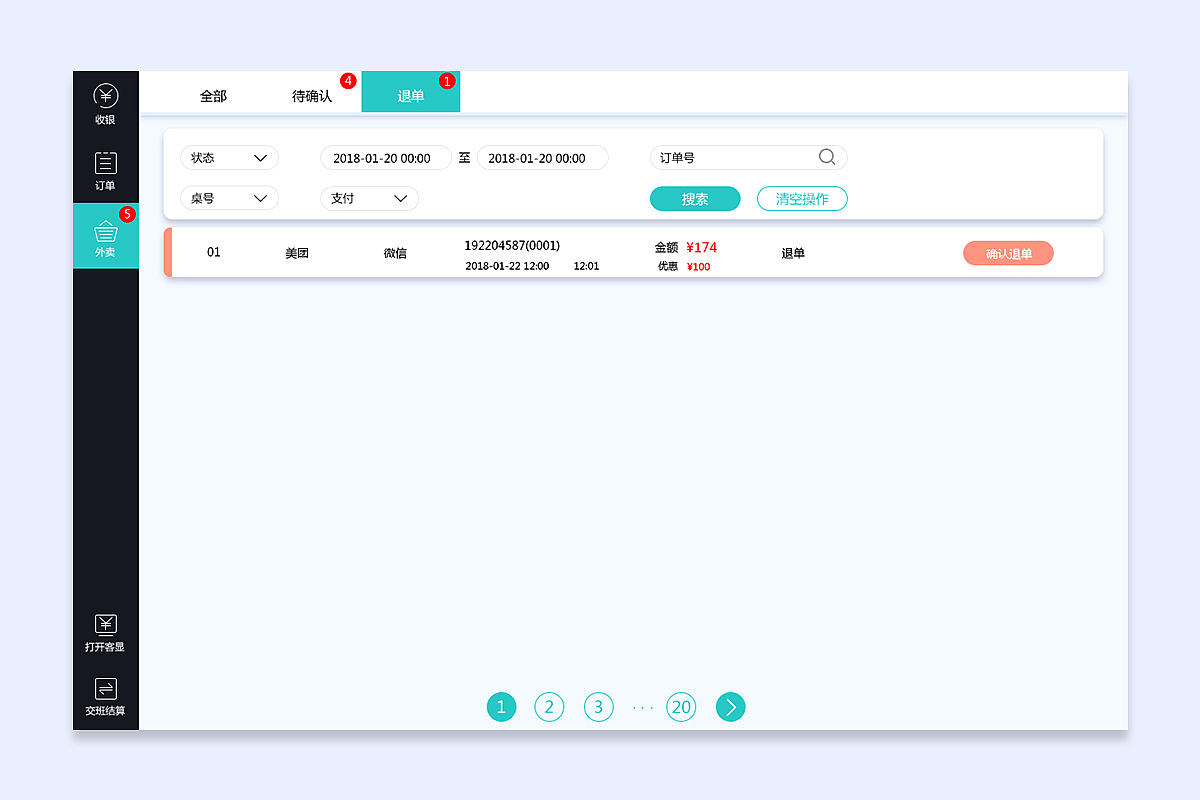Click the red badge on 待确认 tab

pyautogui.click(x=347, y=79)
